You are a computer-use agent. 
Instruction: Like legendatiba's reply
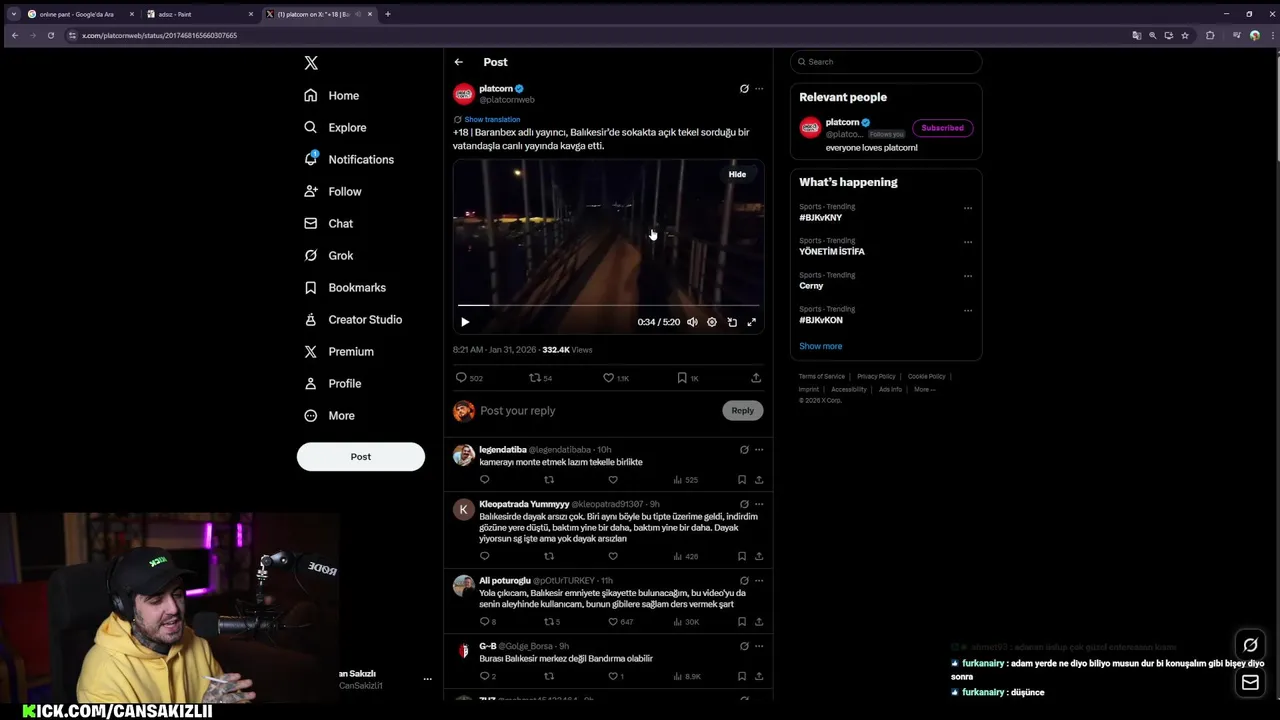point(613,480)
